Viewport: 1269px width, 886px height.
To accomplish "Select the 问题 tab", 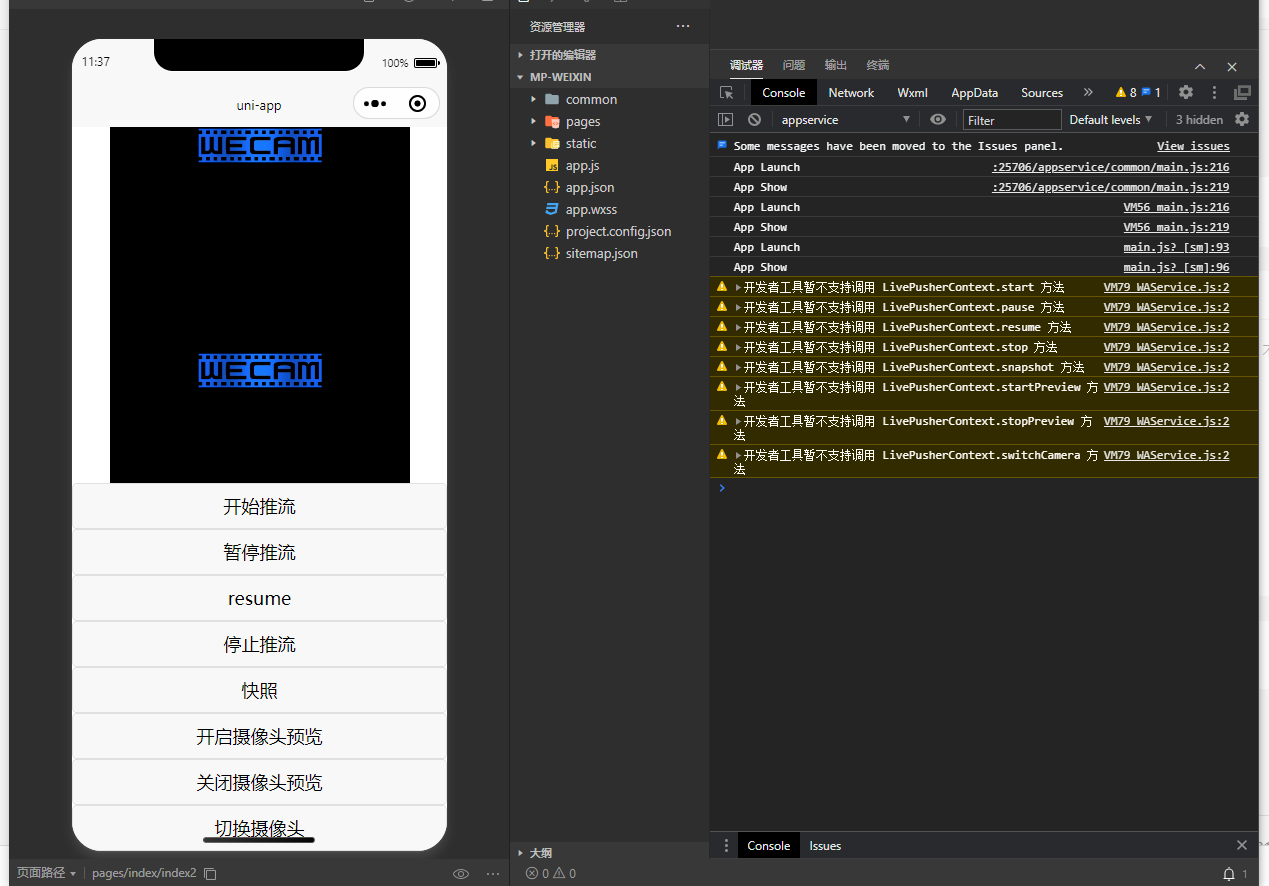I will [794, 65].
